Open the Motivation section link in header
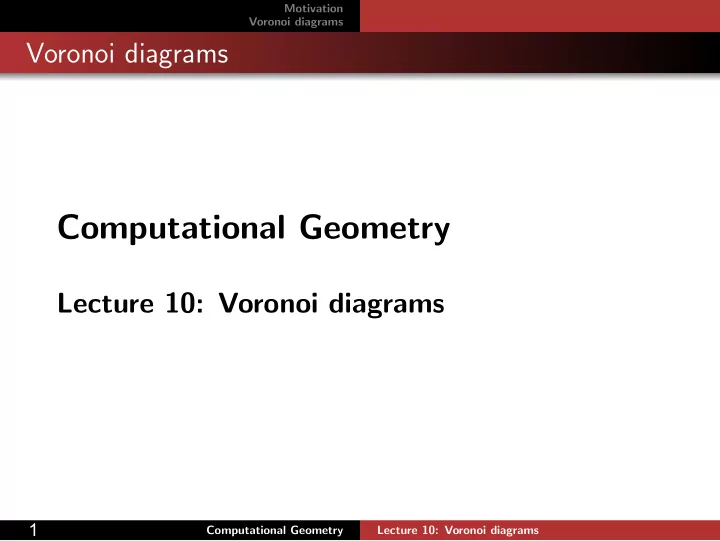The width and height of the screenshot is (720, 541). [x=313, y=8]
